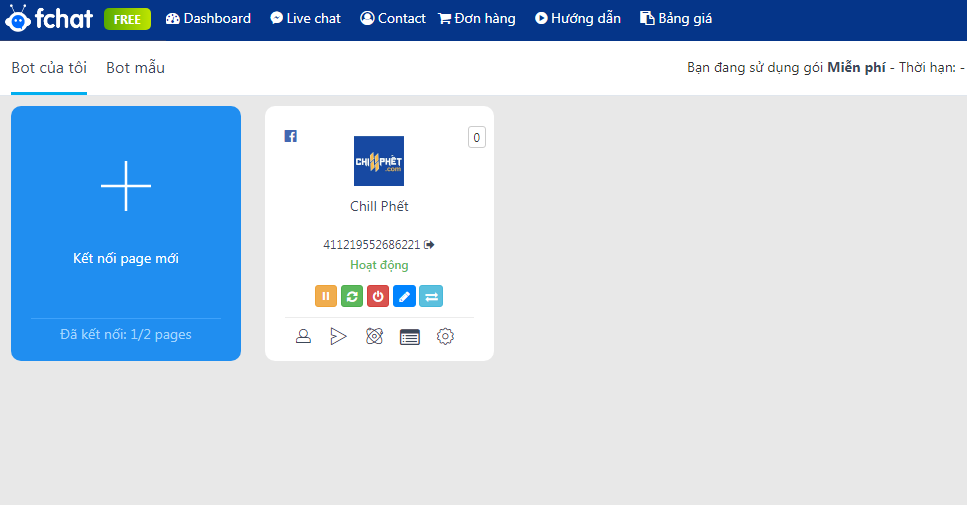Viewport: 967px width, 505px height.
Task: Open Bảng giá pricing page
Action: pyautogui.click(x=676, y=18)
